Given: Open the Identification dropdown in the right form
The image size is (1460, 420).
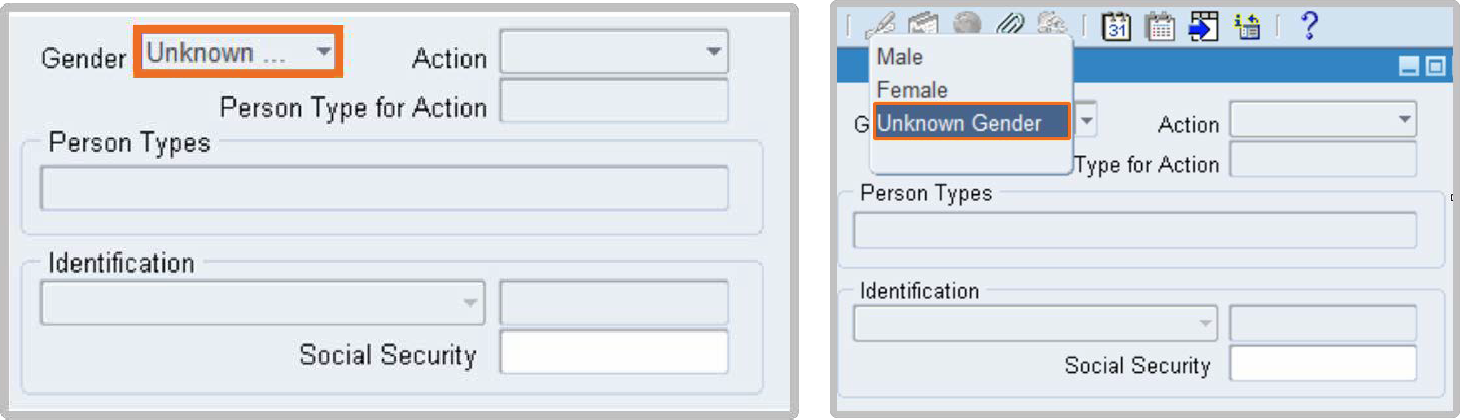Looking at the screenshot, I should tap(1035, 324).
